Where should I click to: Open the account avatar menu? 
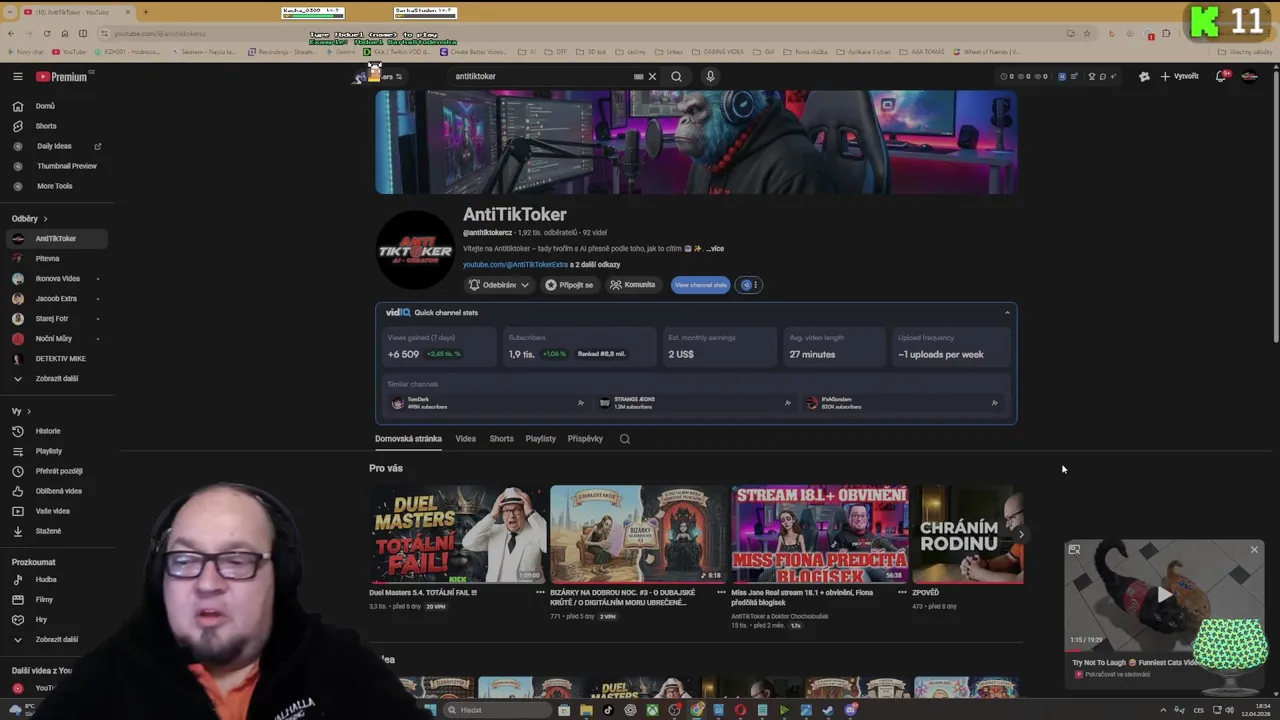(x=1249, y=76)
